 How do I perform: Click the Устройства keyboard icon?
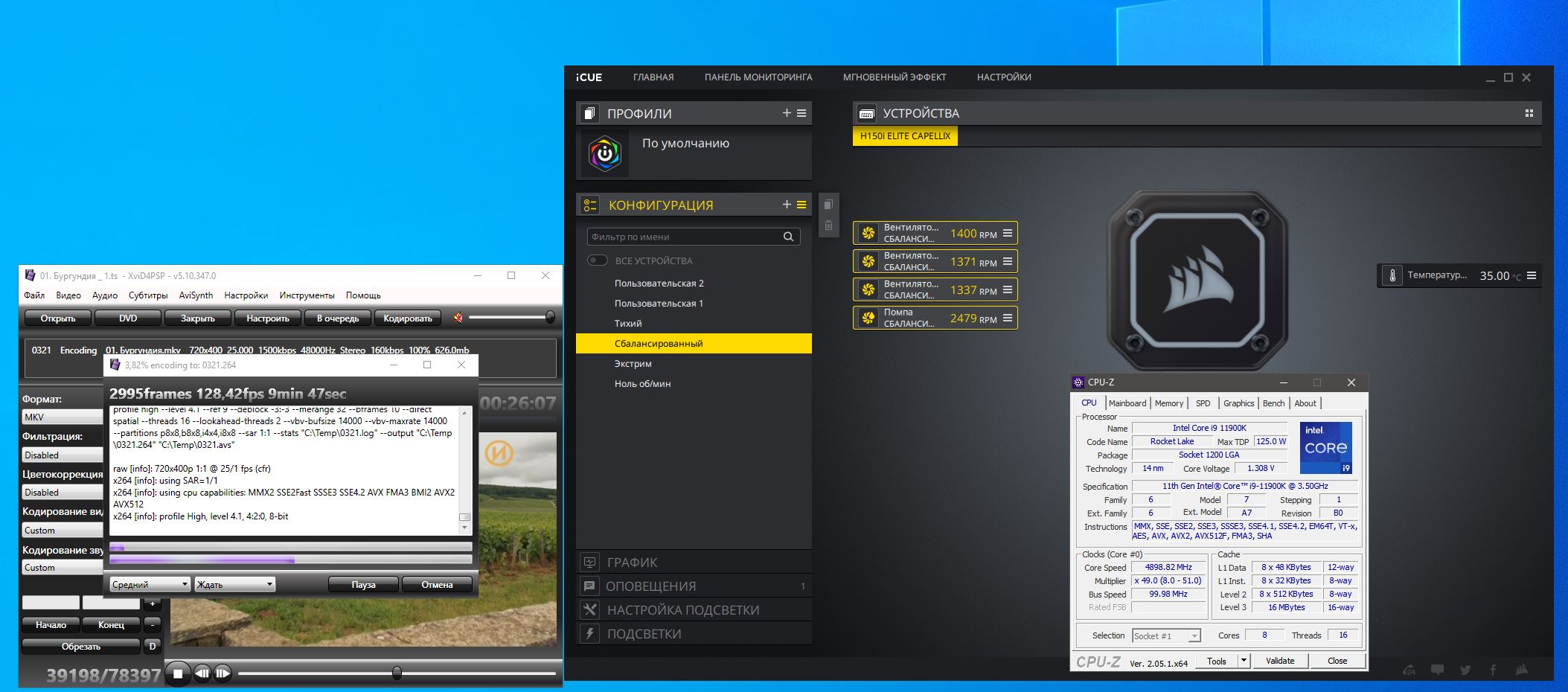point(866,113)
